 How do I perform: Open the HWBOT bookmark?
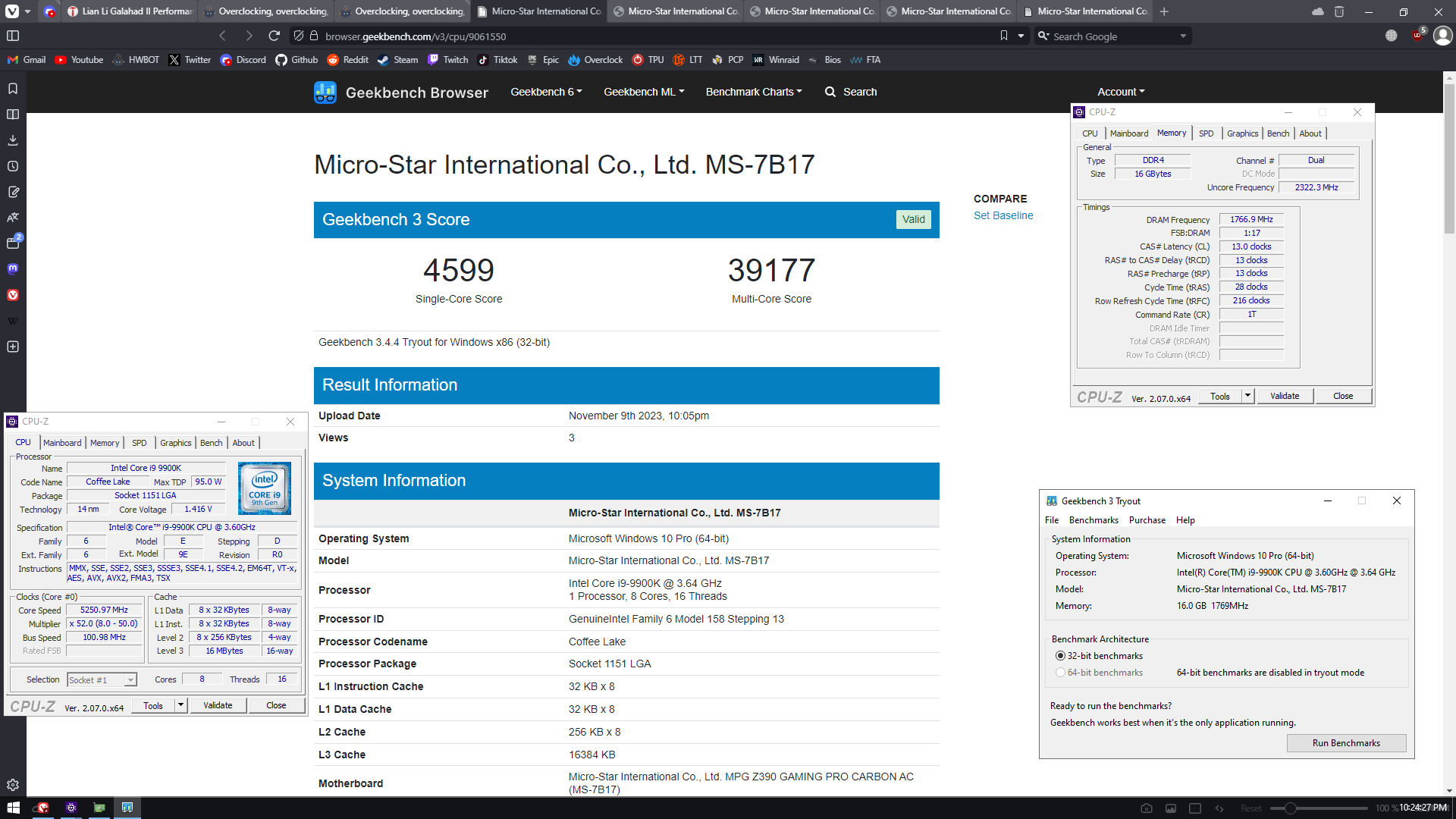[x=136, y=60]
